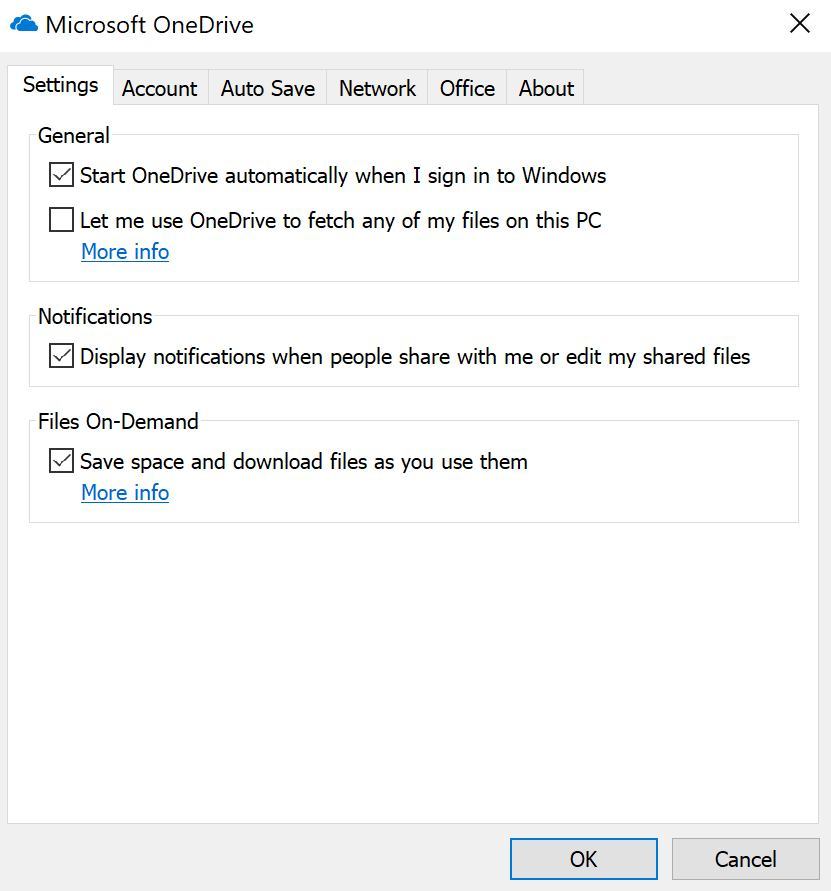The height and width of the screenshot is (891, 831).
Task: Open the Office tab
Action: pos(467,88)
